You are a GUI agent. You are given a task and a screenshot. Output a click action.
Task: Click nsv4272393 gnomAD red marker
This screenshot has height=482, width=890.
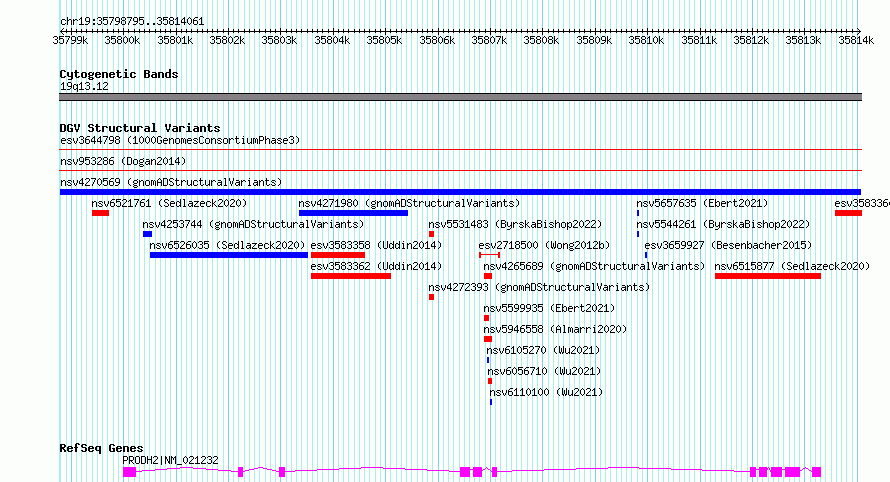[x=431, y=297]
